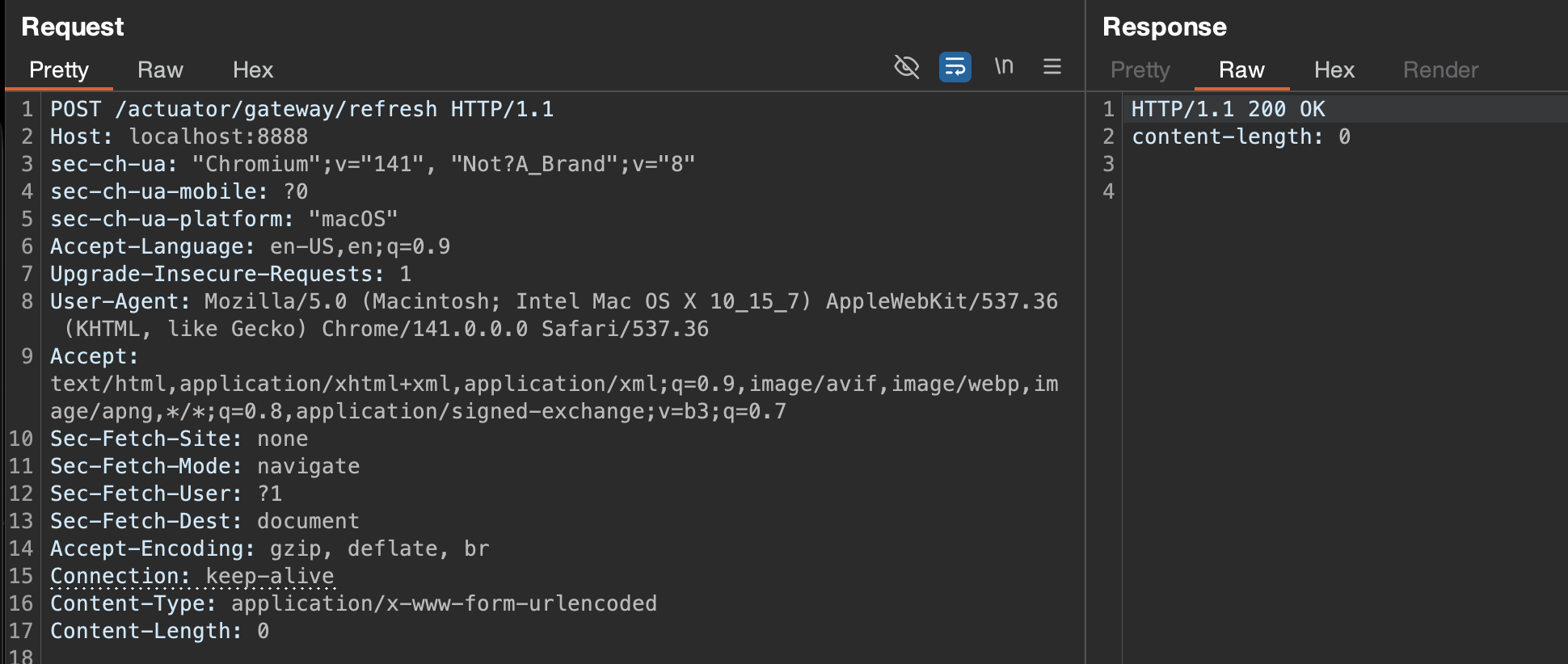Open response Hex tab
This screenshot has width=1568, height=664.
[x=1334, y=70]
